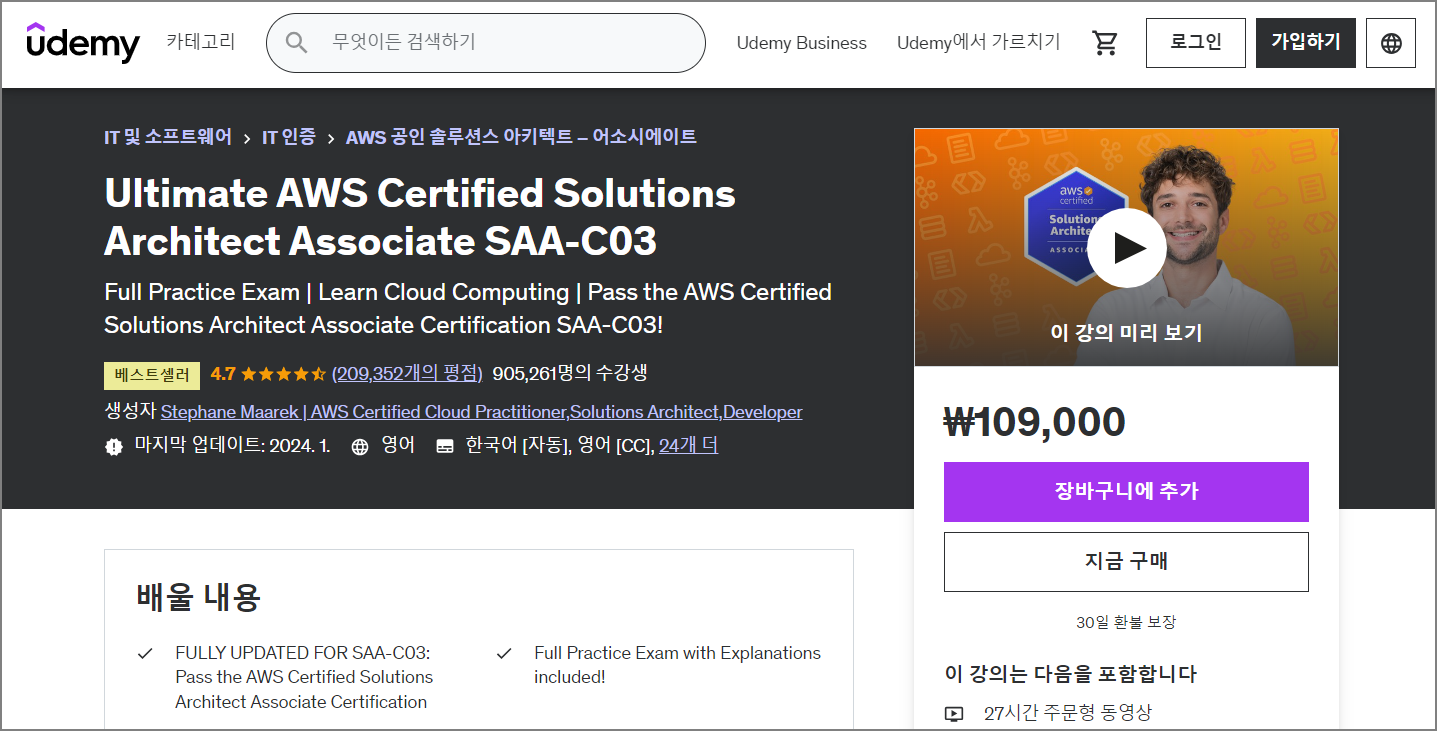Image resolution: width=1437 pixels, height=731 pixels.
Task: Click the course preview thumbnail image
Action: pyautogui.click(x=1126, y=247)
